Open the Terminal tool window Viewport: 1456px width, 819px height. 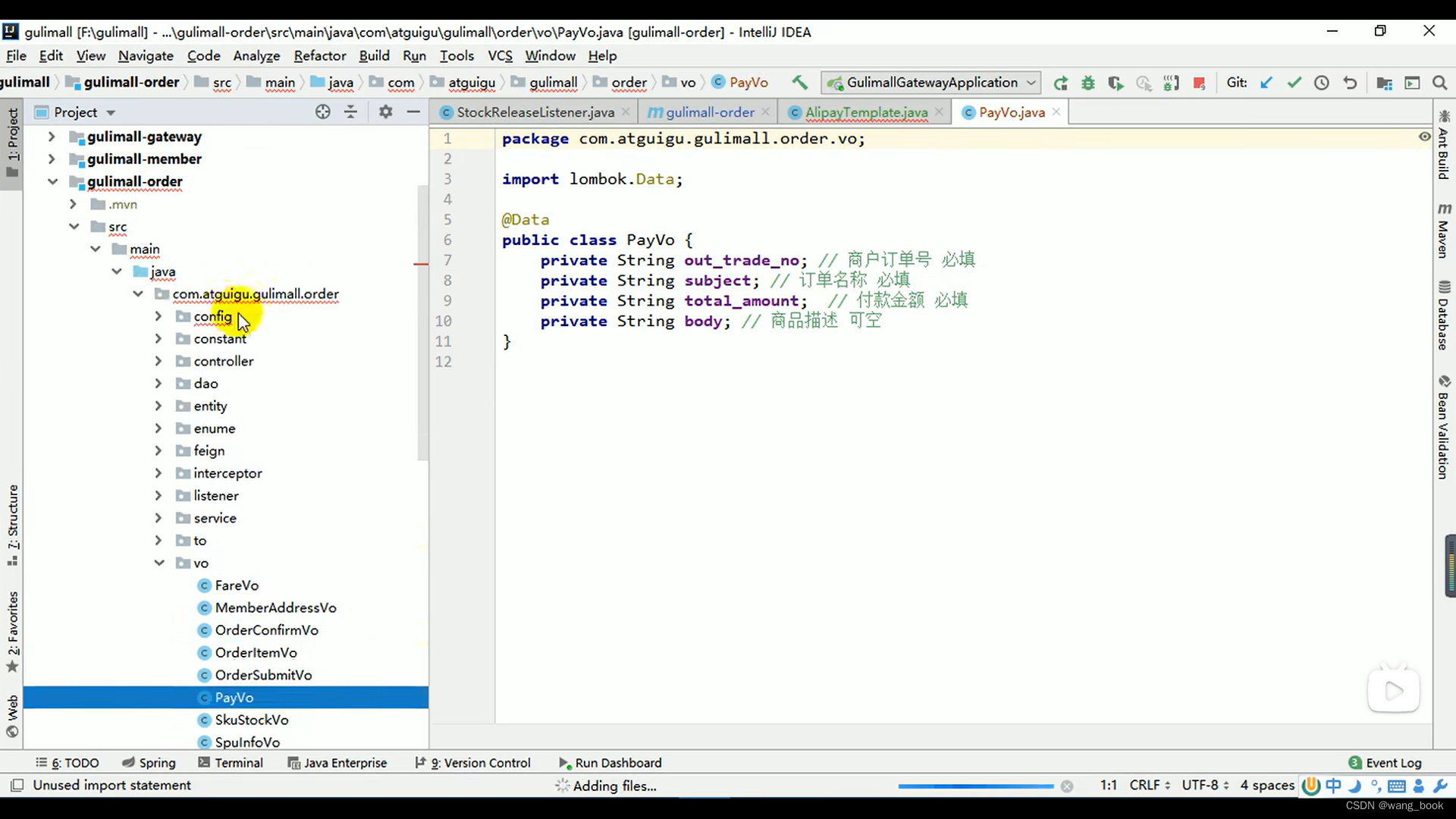pos(231,763)
